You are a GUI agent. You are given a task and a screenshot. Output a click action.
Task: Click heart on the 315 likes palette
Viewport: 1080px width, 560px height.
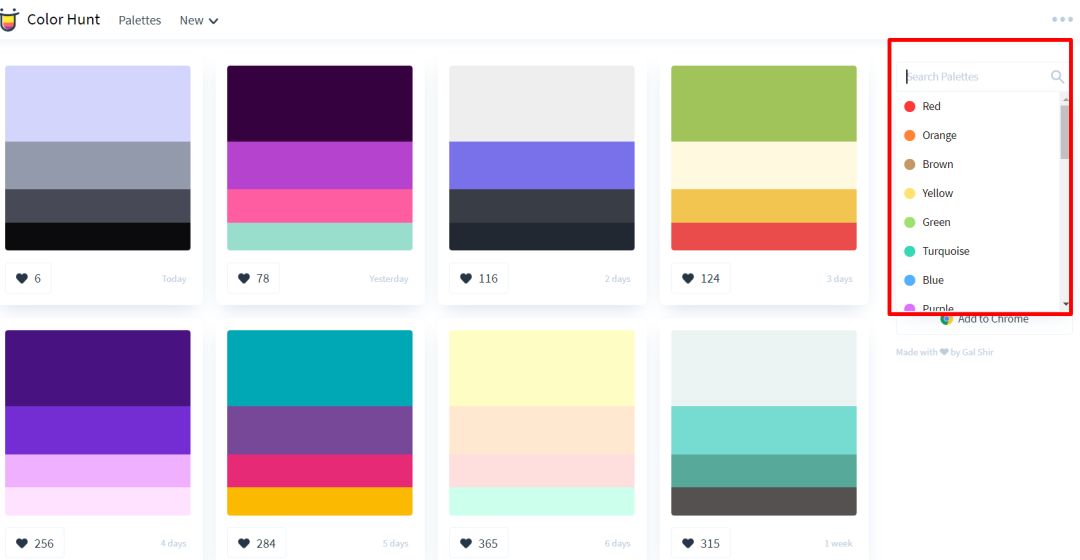pos(687,543)
